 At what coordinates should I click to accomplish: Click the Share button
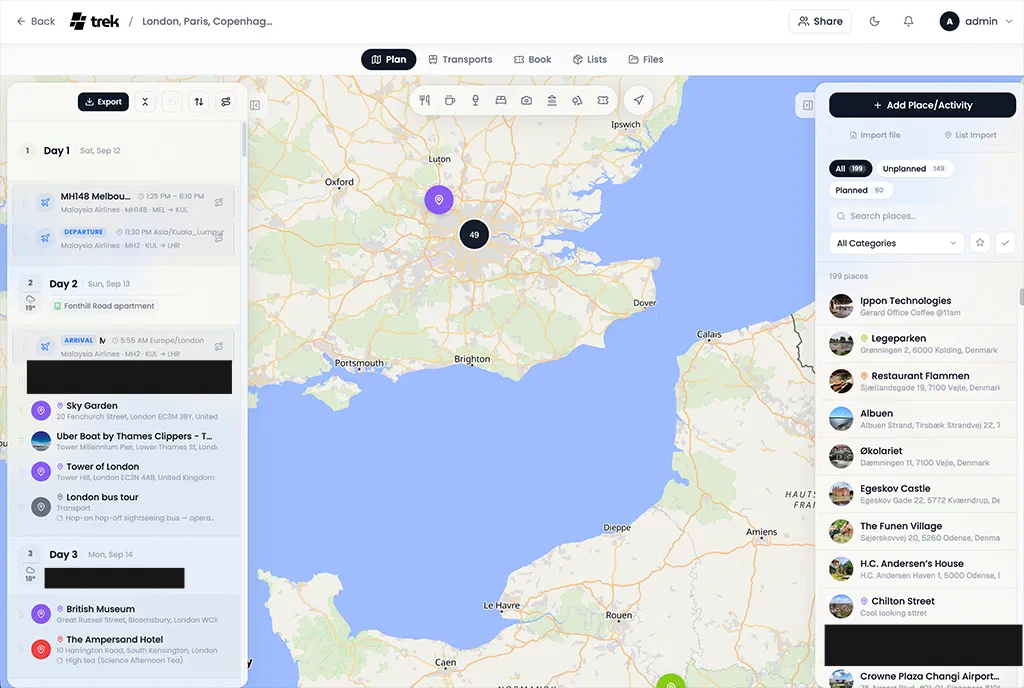click(820, 22)
